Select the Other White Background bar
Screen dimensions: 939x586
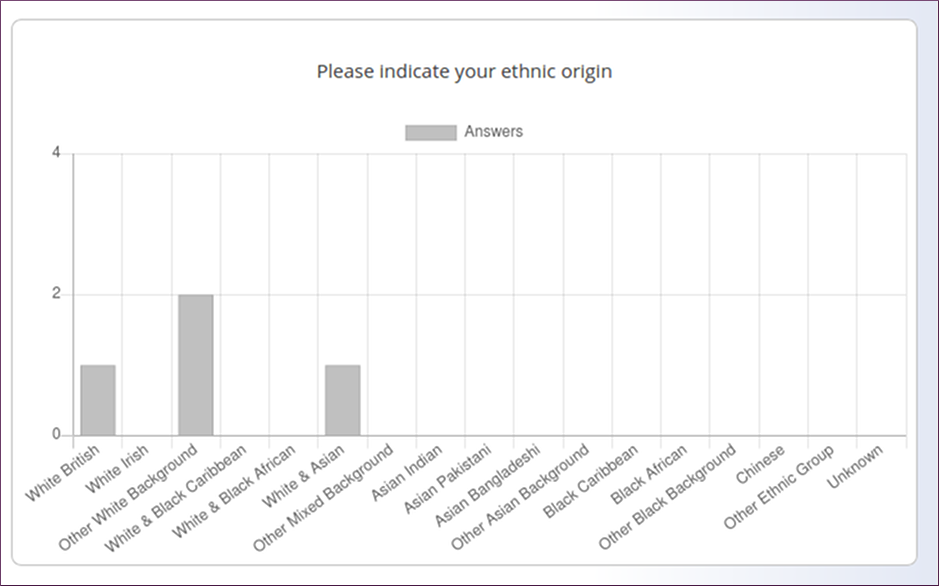[196, 365]
